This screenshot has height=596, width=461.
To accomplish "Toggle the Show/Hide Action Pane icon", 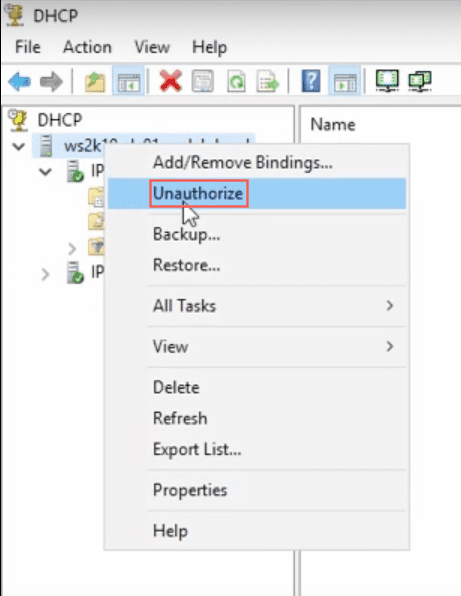I will tap(345, 81).
